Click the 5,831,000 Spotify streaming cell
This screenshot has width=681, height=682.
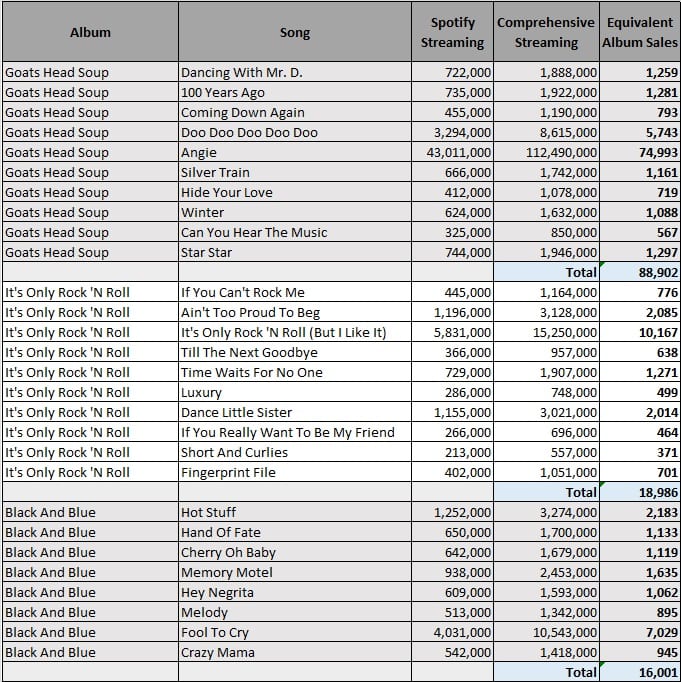click(x=452, y=332)
